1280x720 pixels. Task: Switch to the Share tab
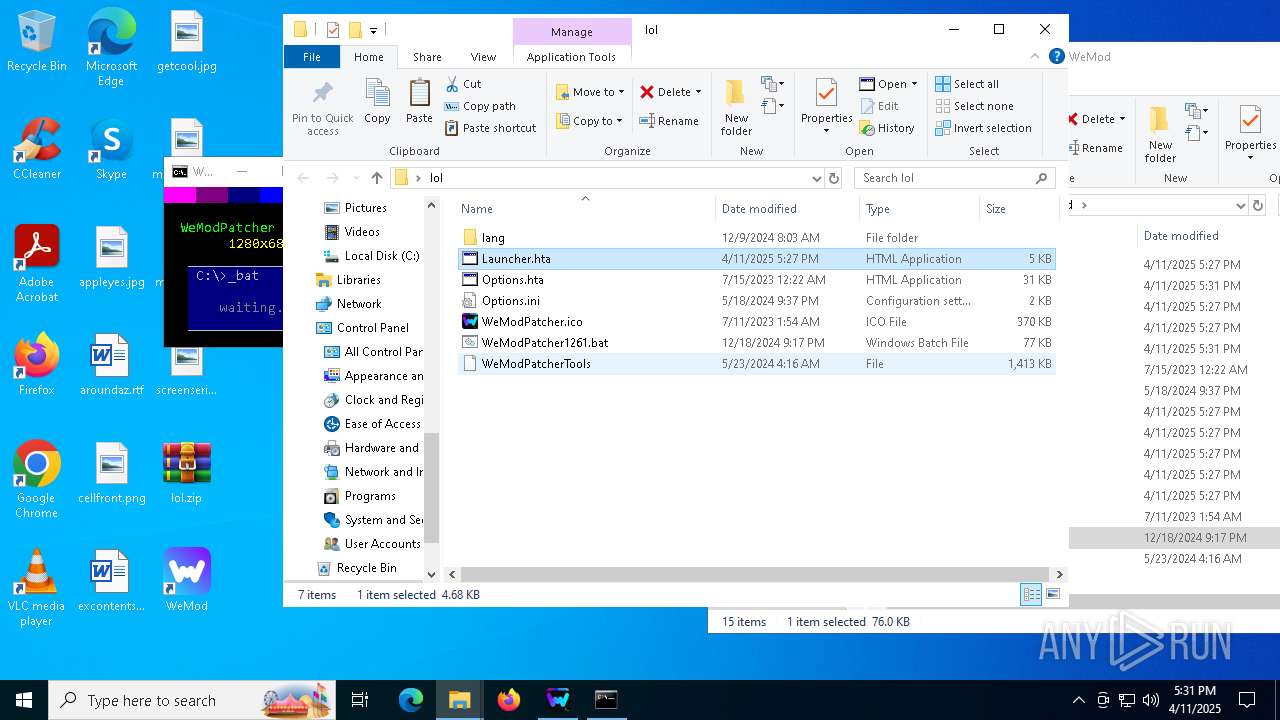[x=427, y=57]
